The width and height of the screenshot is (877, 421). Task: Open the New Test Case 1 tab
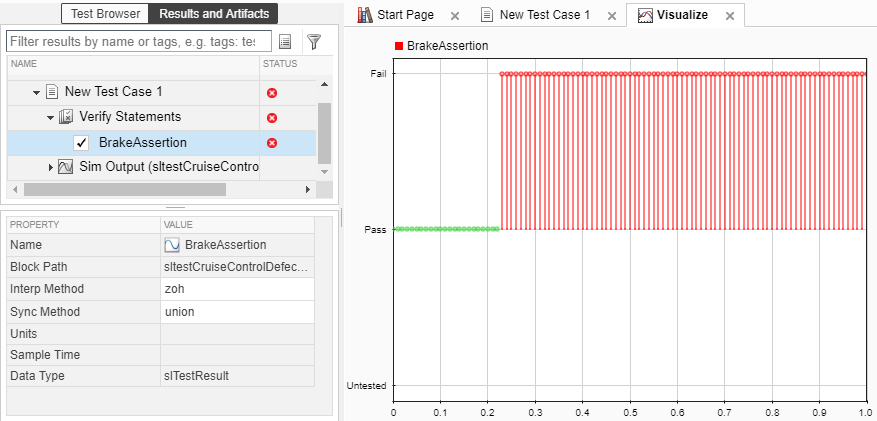(545, 15)
